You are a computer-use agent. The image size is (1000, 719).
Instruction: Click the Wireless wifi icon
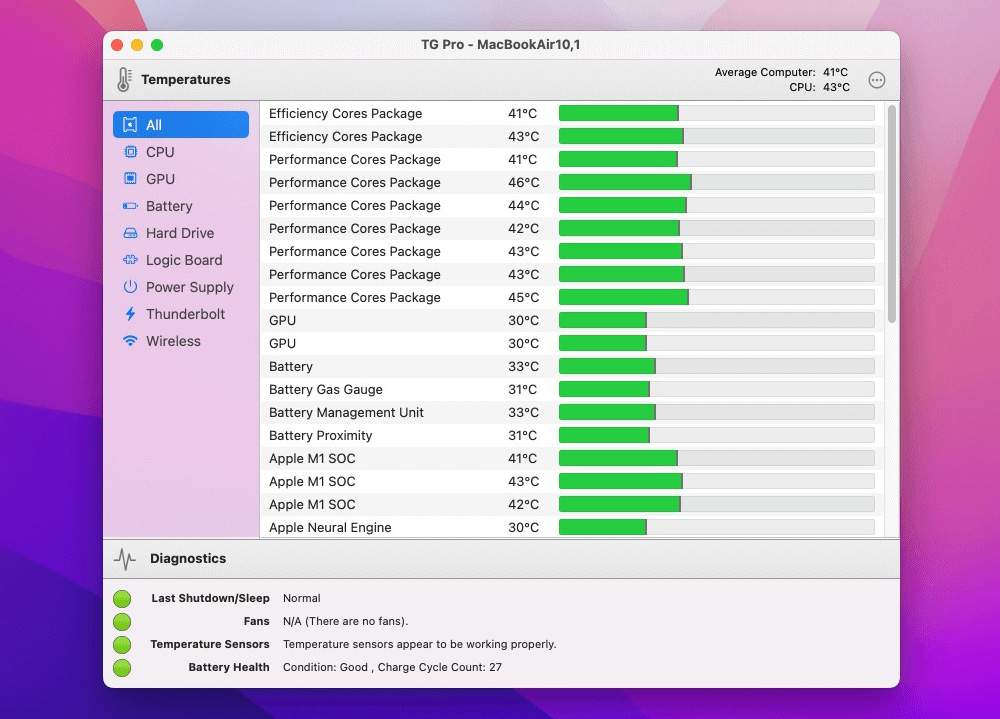click(130, 341)
